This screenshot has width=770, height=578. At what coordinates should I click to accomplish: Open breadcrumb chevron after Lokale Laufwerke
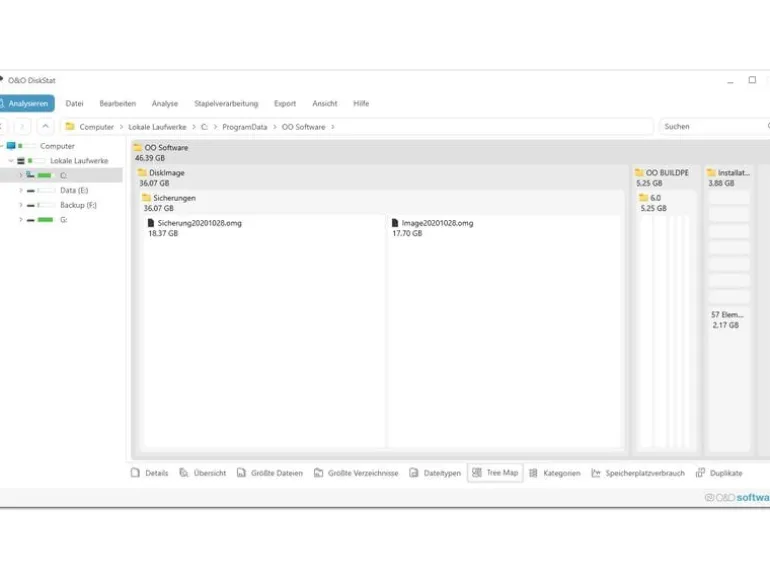(x=193, y=127)
